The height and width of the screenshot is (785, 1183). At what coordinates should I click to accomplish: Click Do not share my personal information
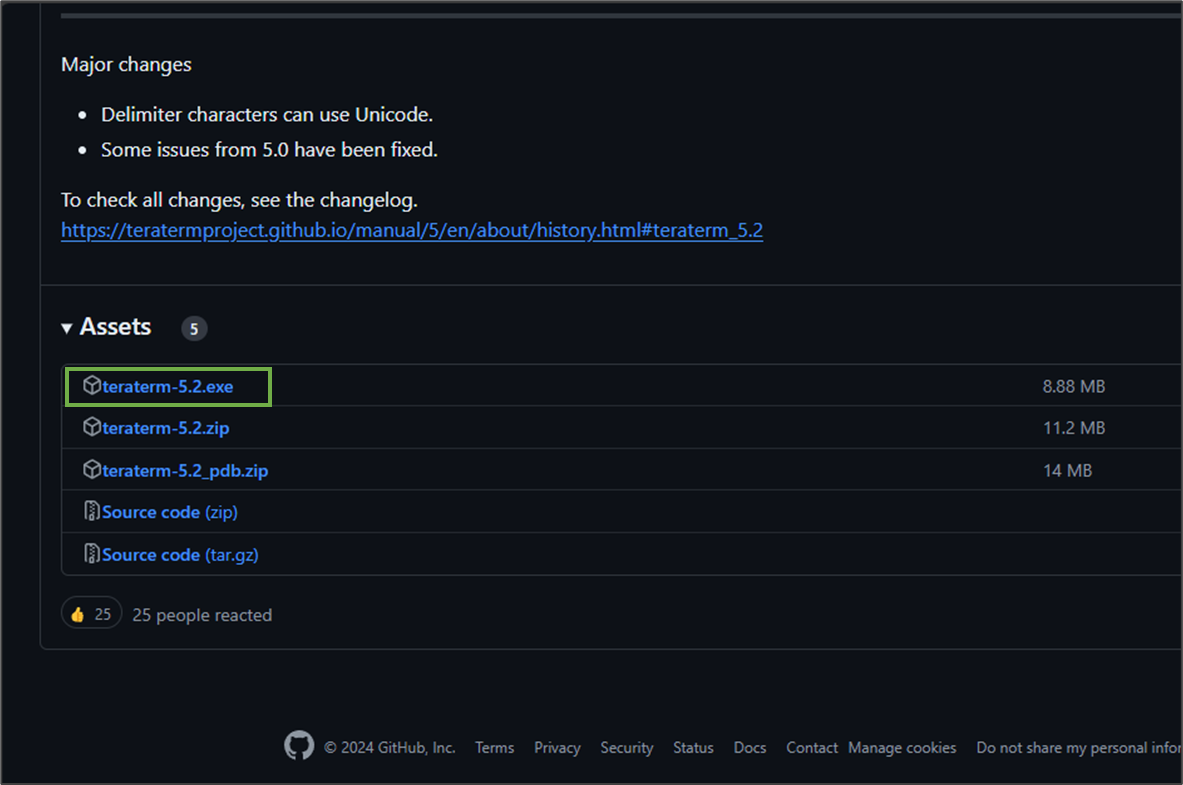pyautogui.click(x=1079, y=747)
